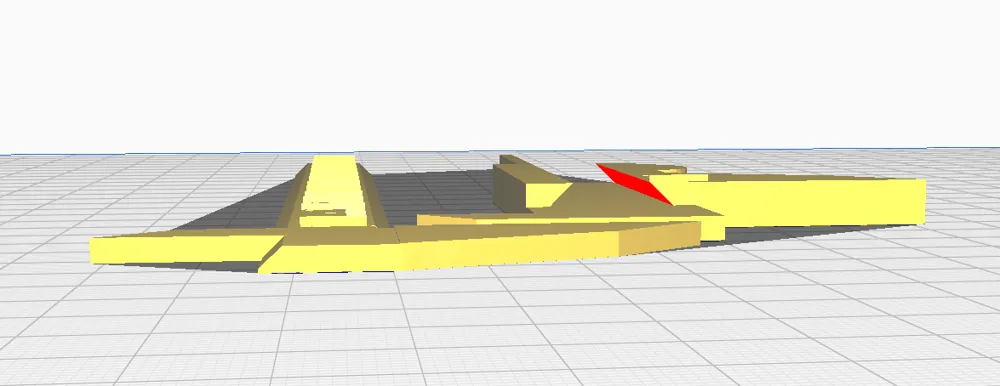Select the thin yellow strip across the model's middle

561,219
